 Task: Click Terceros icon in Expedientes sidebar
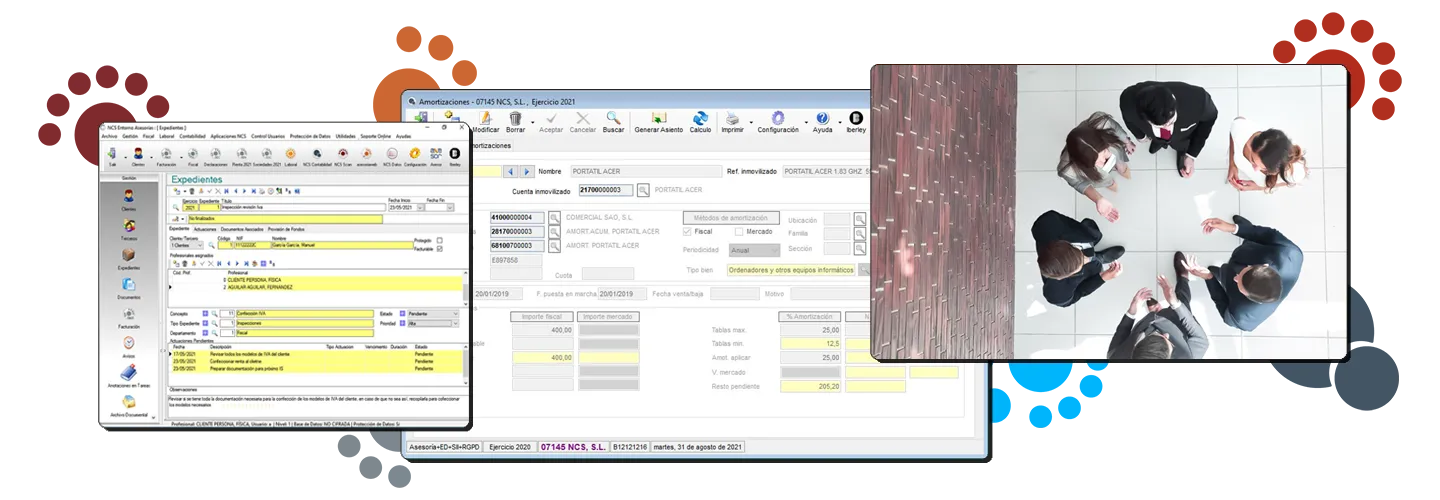[129, 226]
